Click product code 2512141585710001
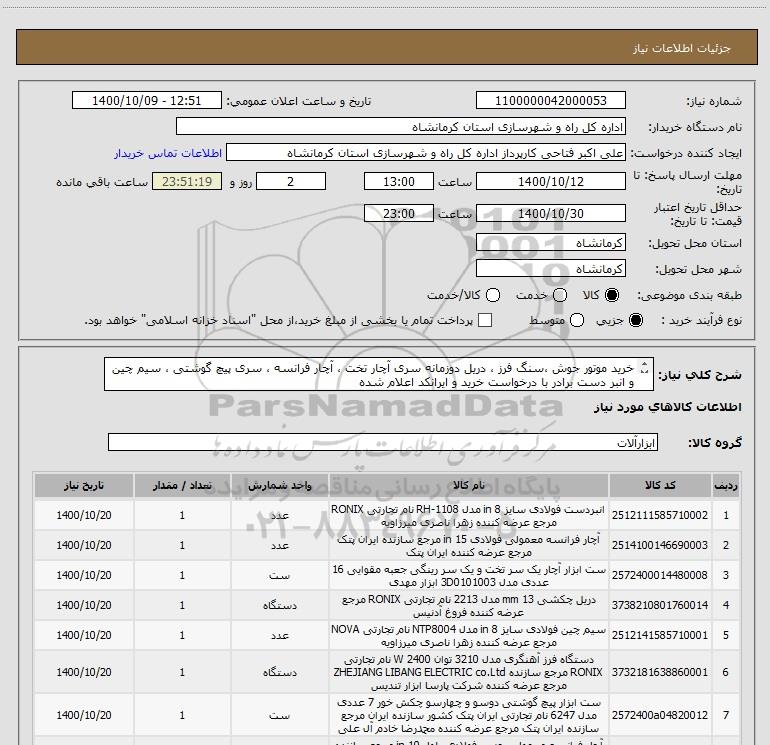 pyautogui.click(x=660, y=635)
